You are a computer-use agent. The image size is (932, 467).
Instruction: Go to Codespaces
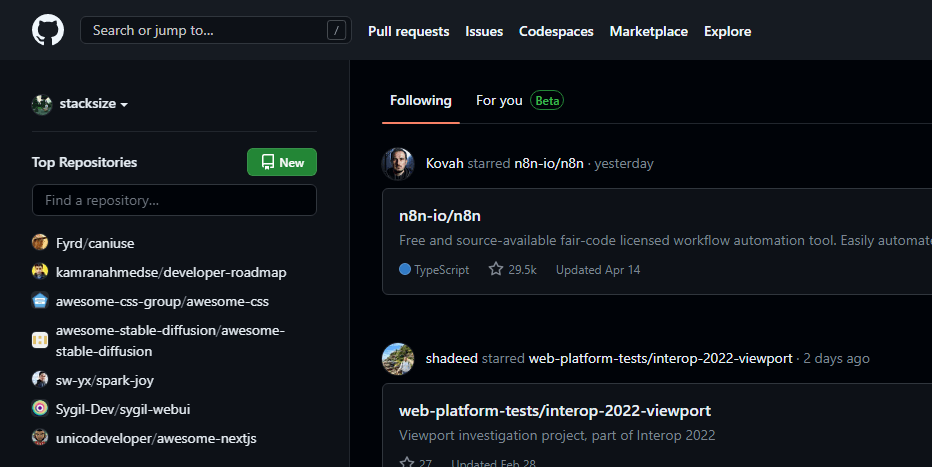(556, 31)
